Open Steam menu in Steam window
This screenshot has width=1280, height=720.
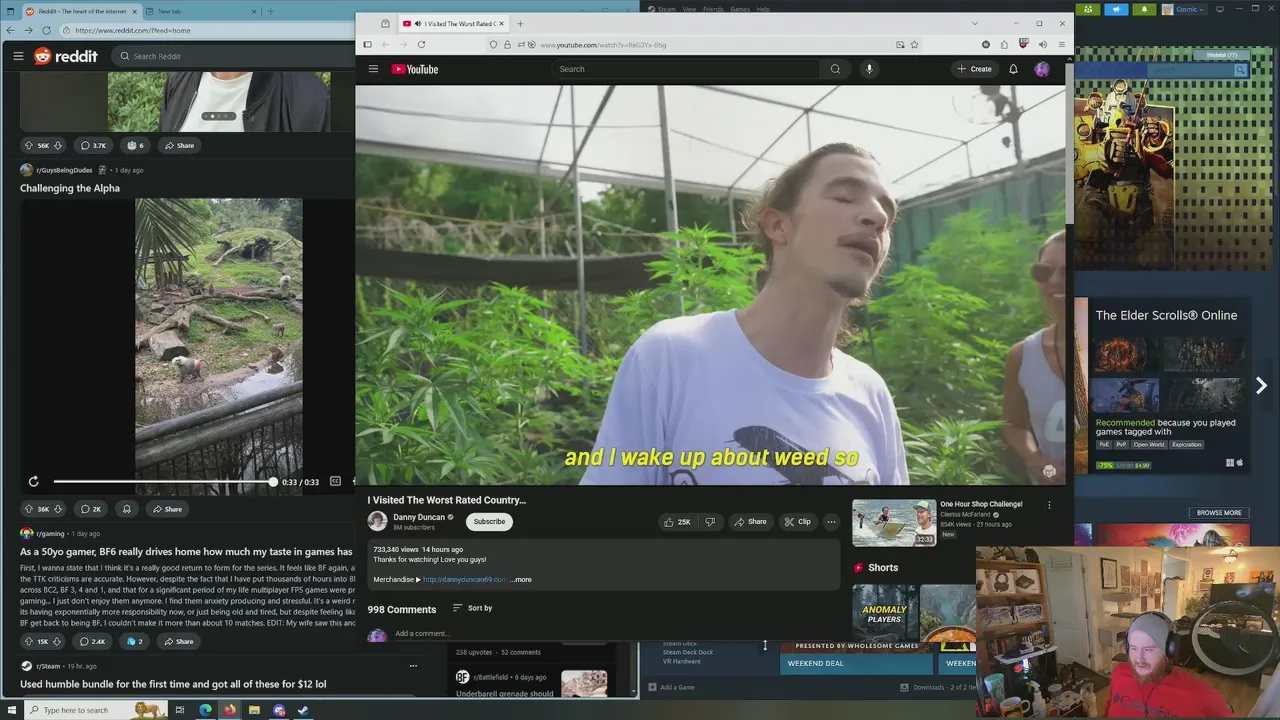666,9
